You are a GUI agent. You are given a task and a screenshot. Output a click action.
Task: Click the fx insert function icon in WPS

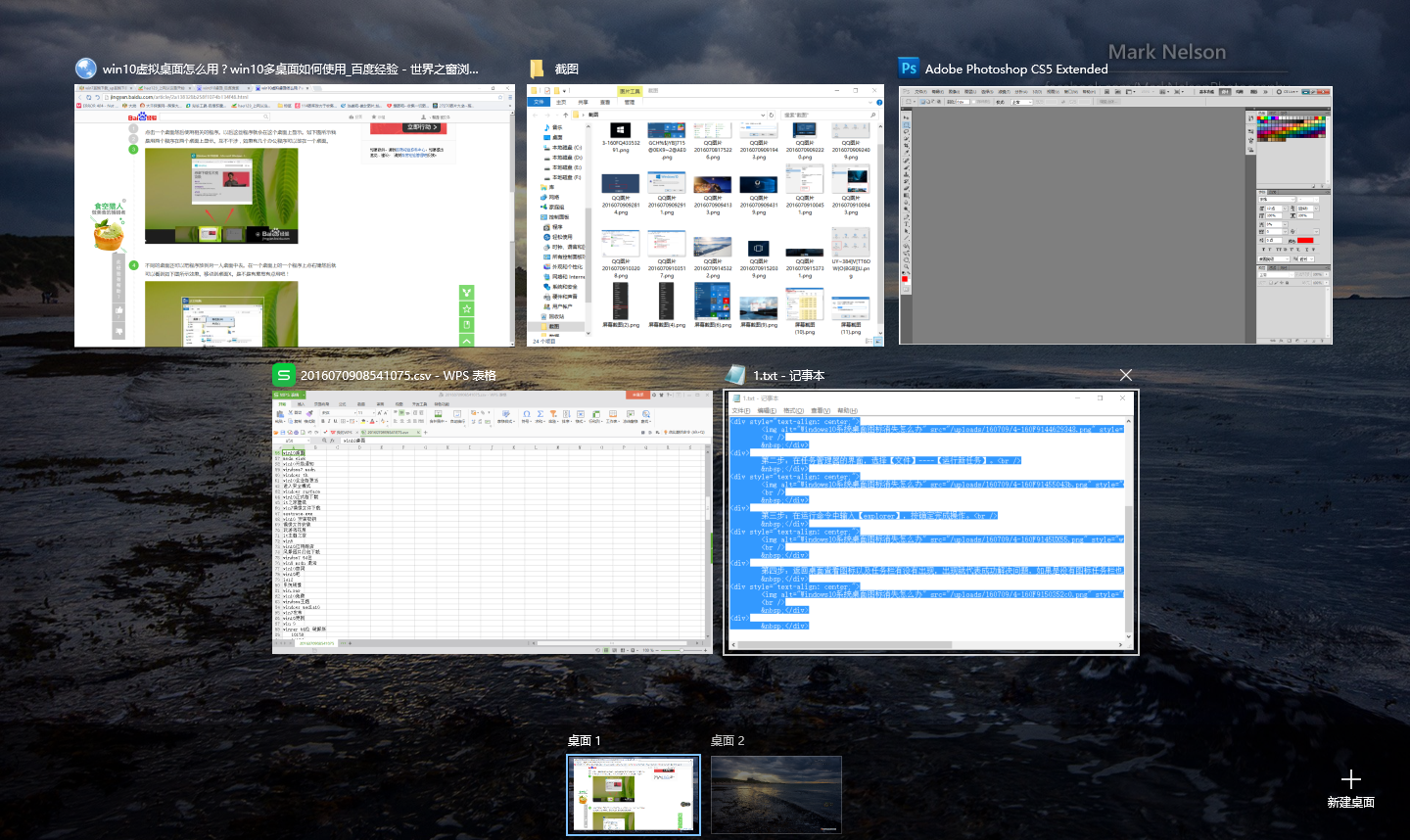click(x=331, y=440)
